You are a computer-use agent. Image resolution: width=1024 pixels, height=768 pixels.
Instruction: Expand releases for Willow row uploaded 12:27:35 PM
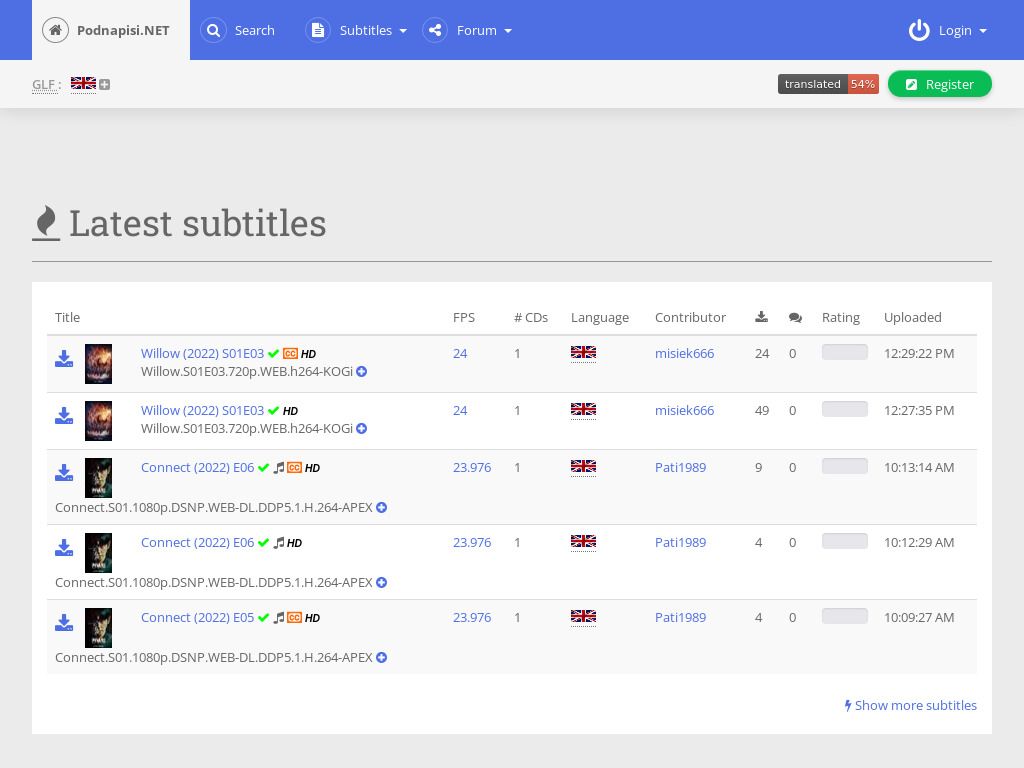(361, 428)
